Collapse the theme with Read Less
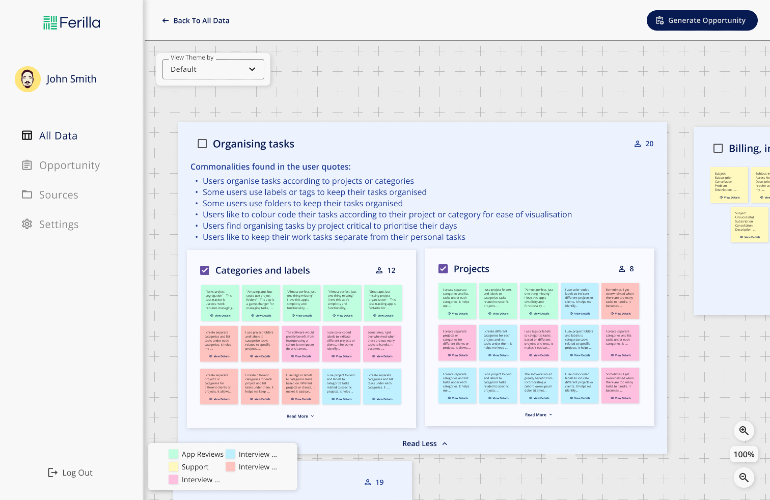770x500 pixels. tap(425, 444)
